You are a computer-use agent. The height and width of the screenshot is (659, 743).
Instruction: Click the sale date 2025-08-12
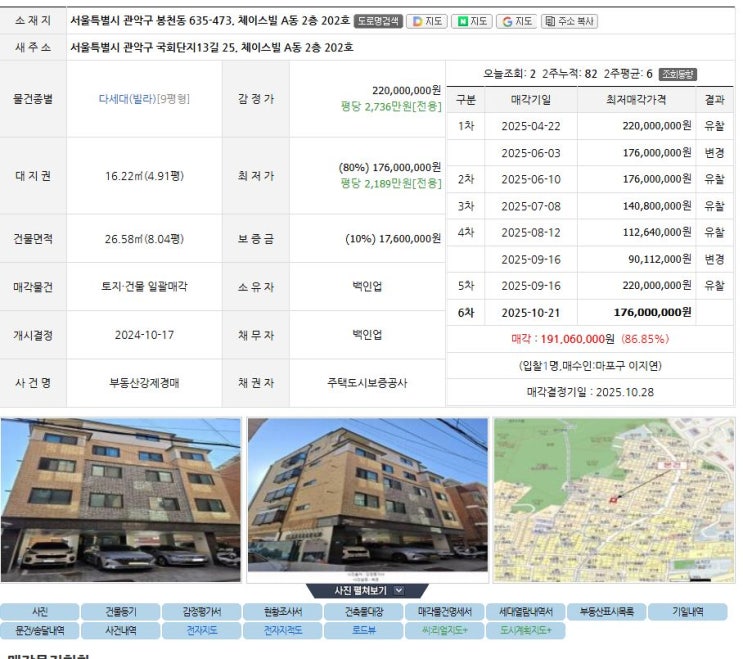click(x=531, y=233)
